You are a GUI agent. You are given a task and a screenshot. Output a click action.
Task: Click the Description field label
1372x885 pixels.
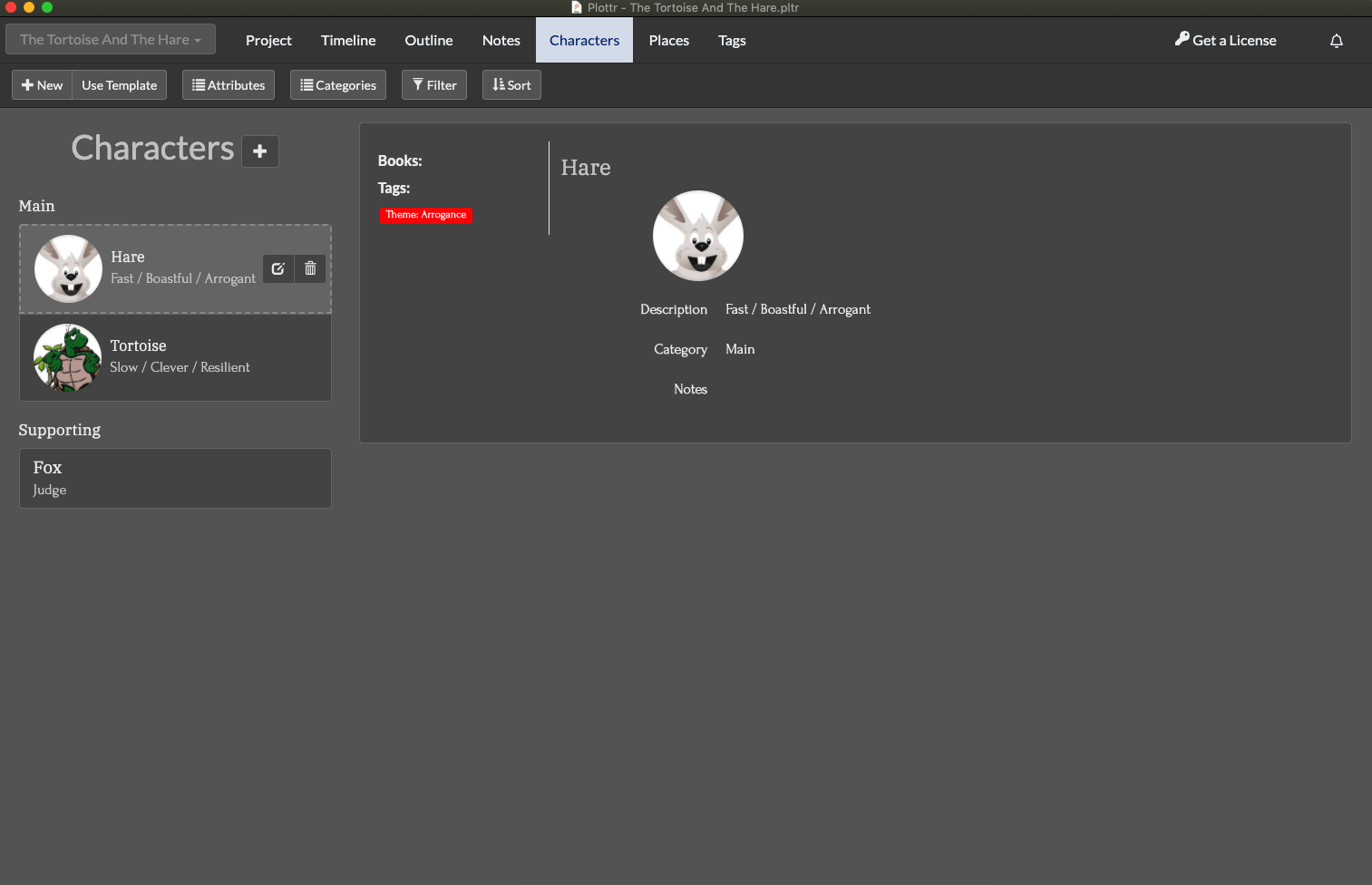click(x=674, y=309)
